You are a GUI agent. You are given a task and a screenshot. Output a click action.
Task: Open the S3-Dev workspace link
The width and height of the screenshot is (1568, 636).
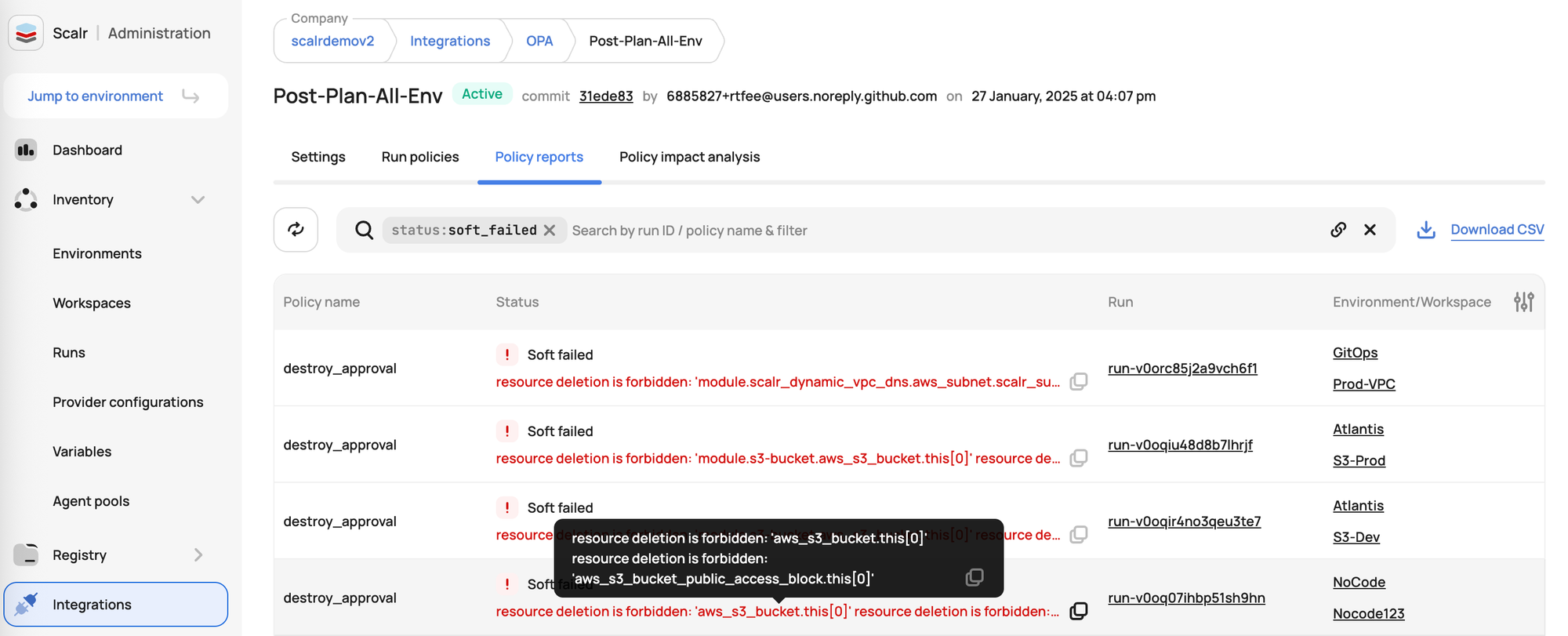click(x=1356, y=537)
